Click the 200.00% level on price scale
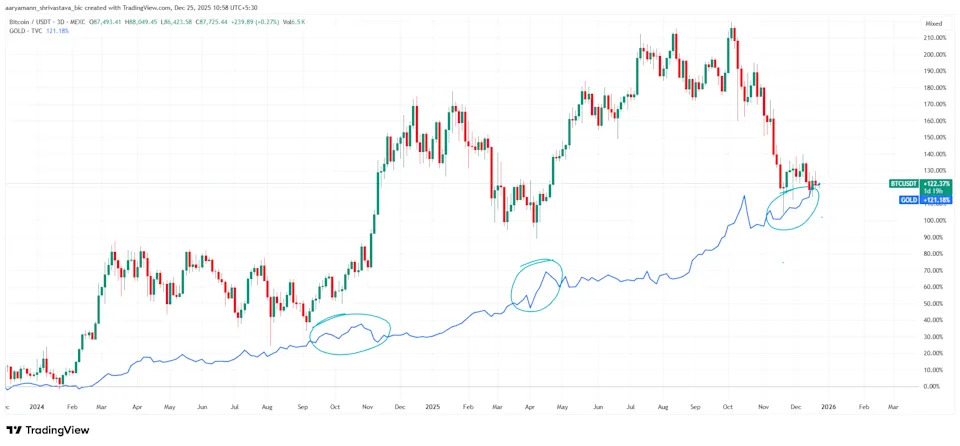Viewport: 960px width, 446px height. pyautogui.click(x=937, y=55)
